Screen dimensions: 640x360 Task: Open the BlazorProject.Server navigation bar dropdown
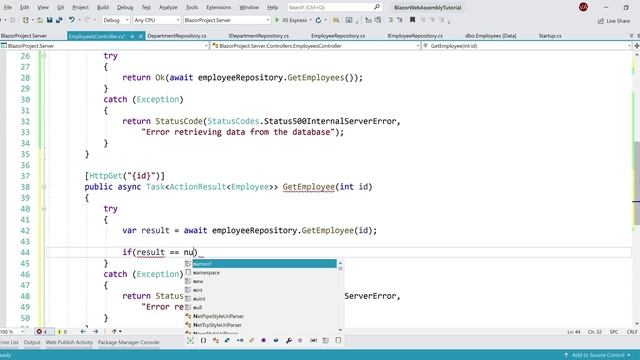104,46
